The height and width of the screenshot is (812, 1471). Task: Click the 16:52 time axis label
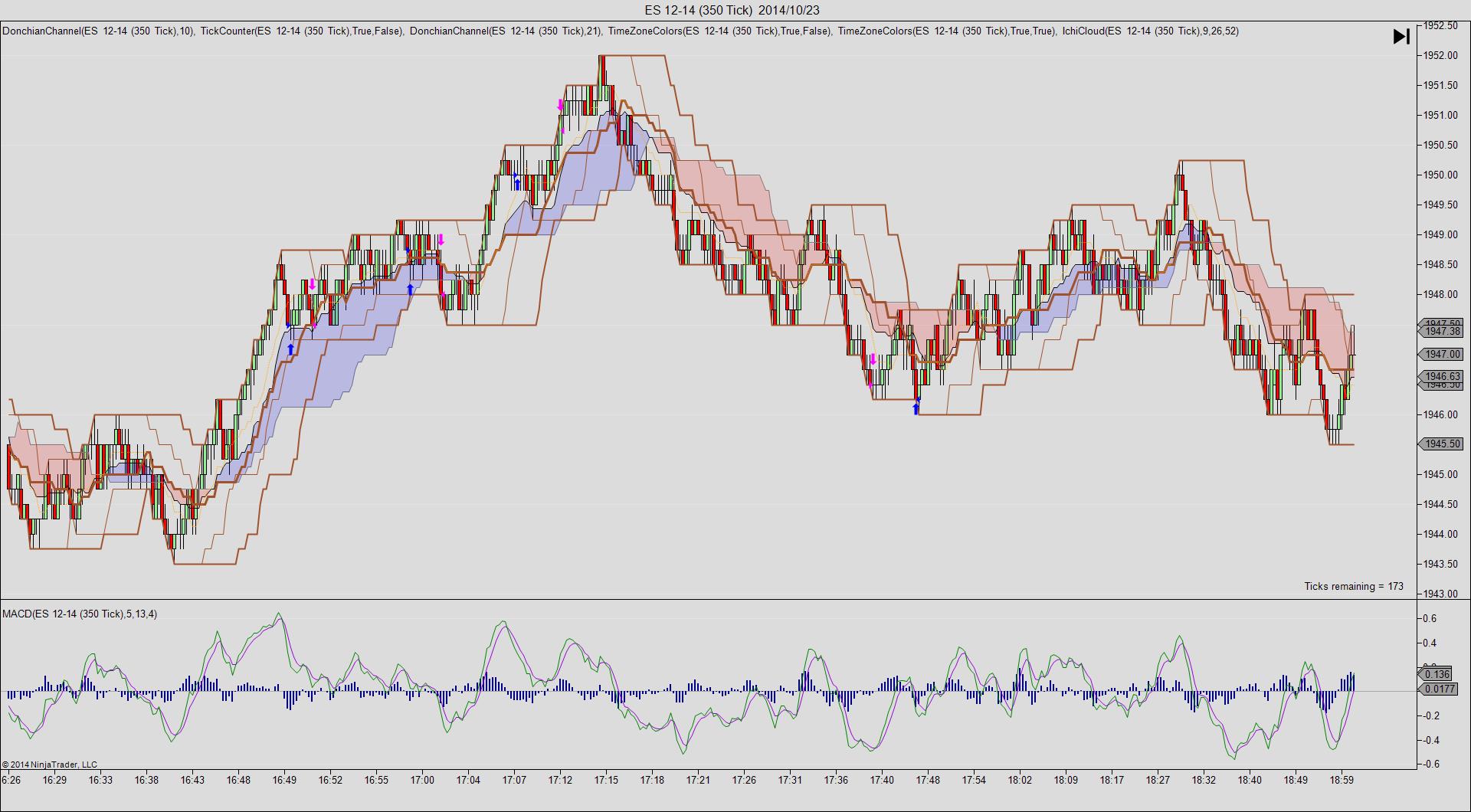(x=330, y=780)
